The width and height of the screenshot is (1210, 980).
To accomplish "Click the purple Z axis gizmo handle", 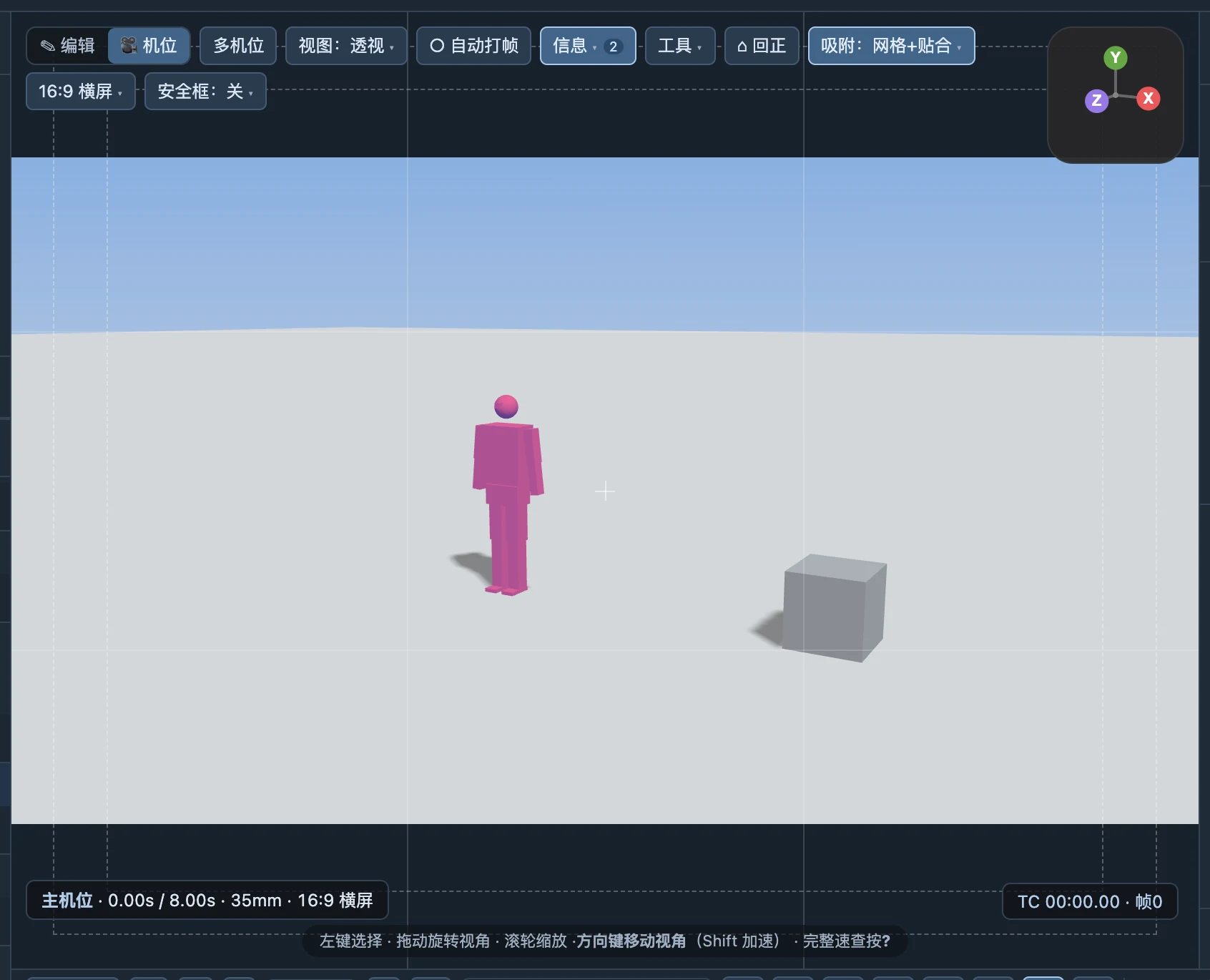I will click(1096, 101).
